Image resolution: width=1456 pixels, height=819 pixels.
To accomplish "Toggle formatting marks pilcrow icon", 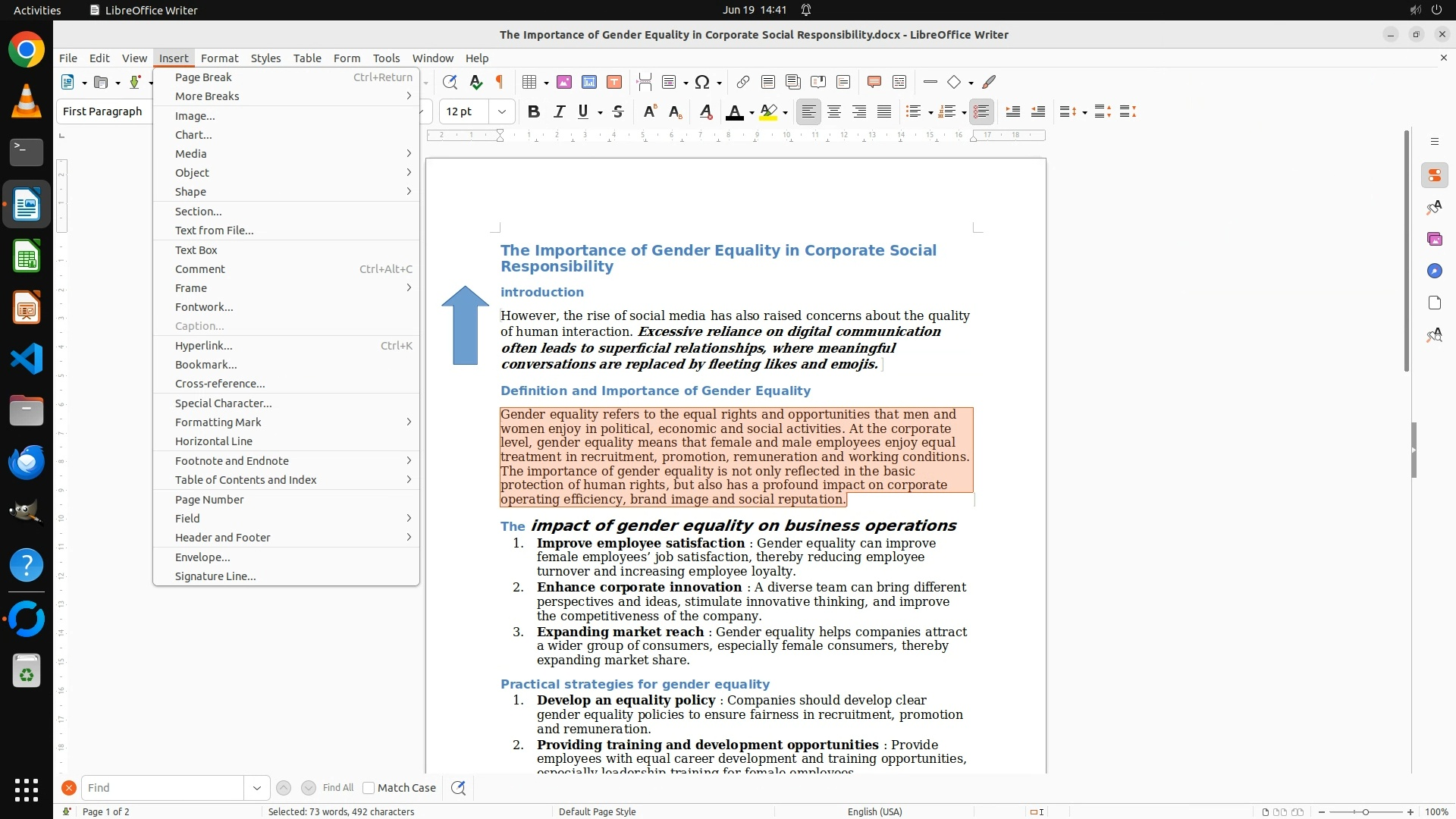I will [x=500, y=82].
